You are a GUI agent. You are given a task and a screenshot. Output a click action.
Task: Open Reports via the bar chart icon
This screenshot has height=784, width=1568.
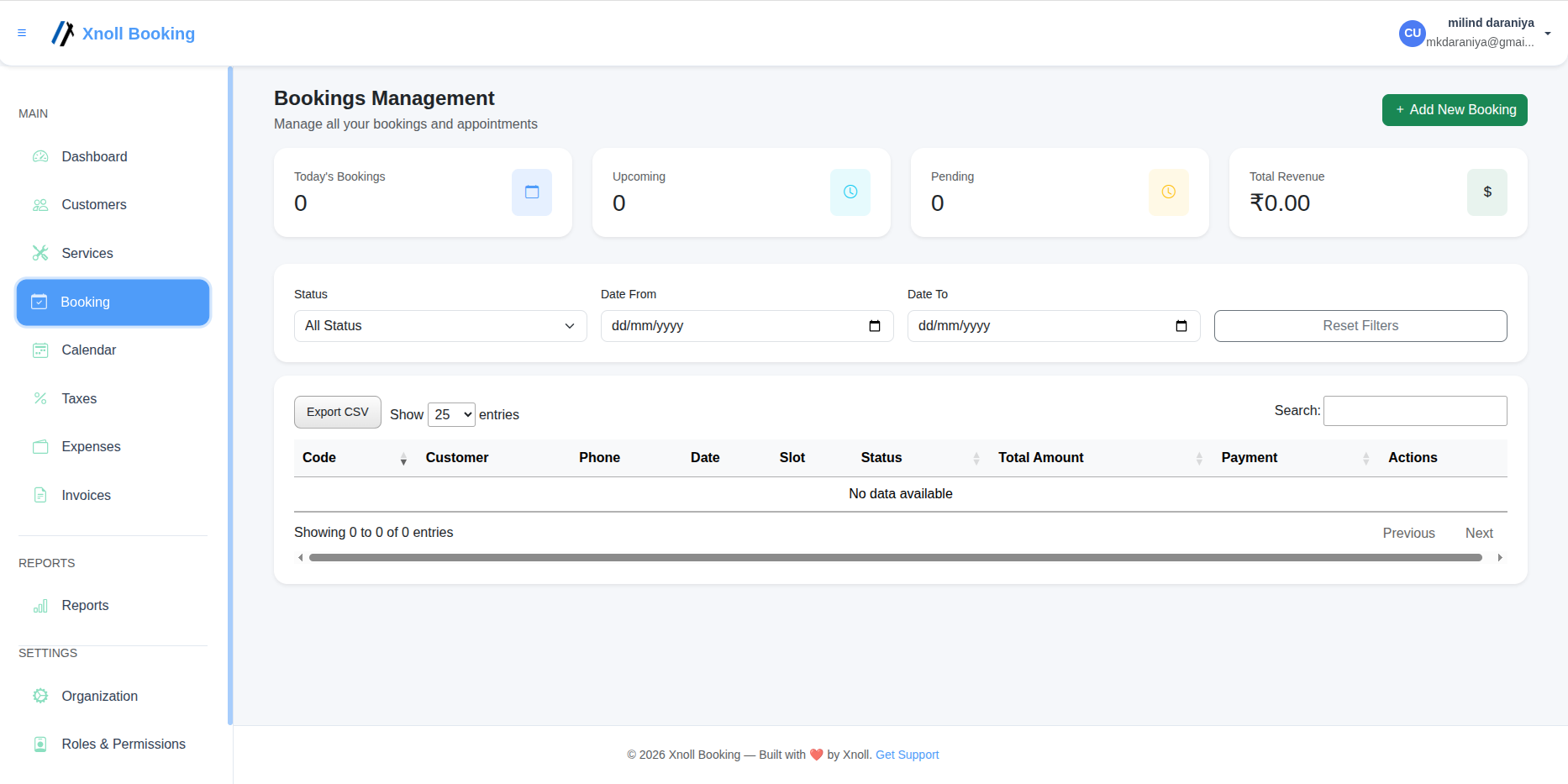tap(40, 606)
